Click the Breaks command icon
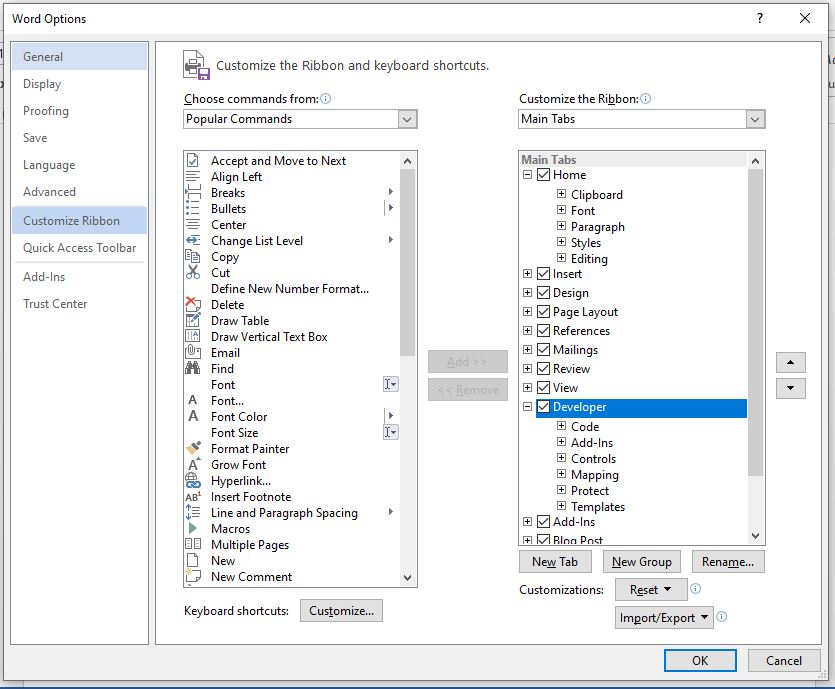835x689 pixels. click(x=193, y=192)
